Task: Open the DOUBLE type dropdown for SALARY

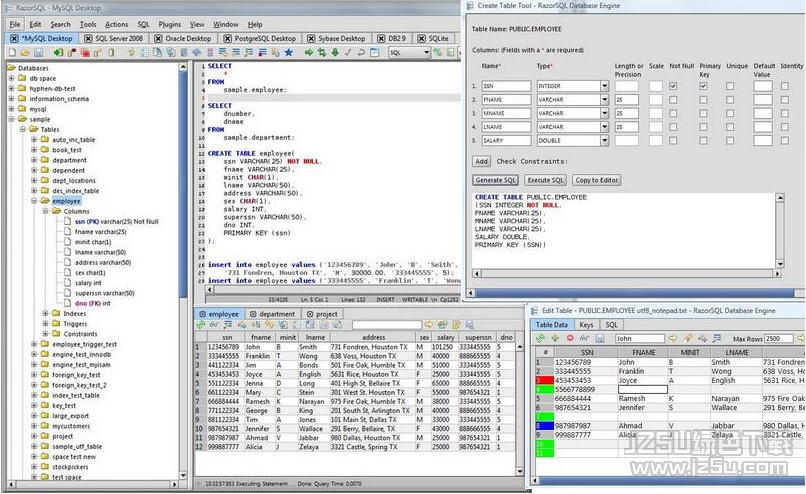Action: tap(604, 140)
